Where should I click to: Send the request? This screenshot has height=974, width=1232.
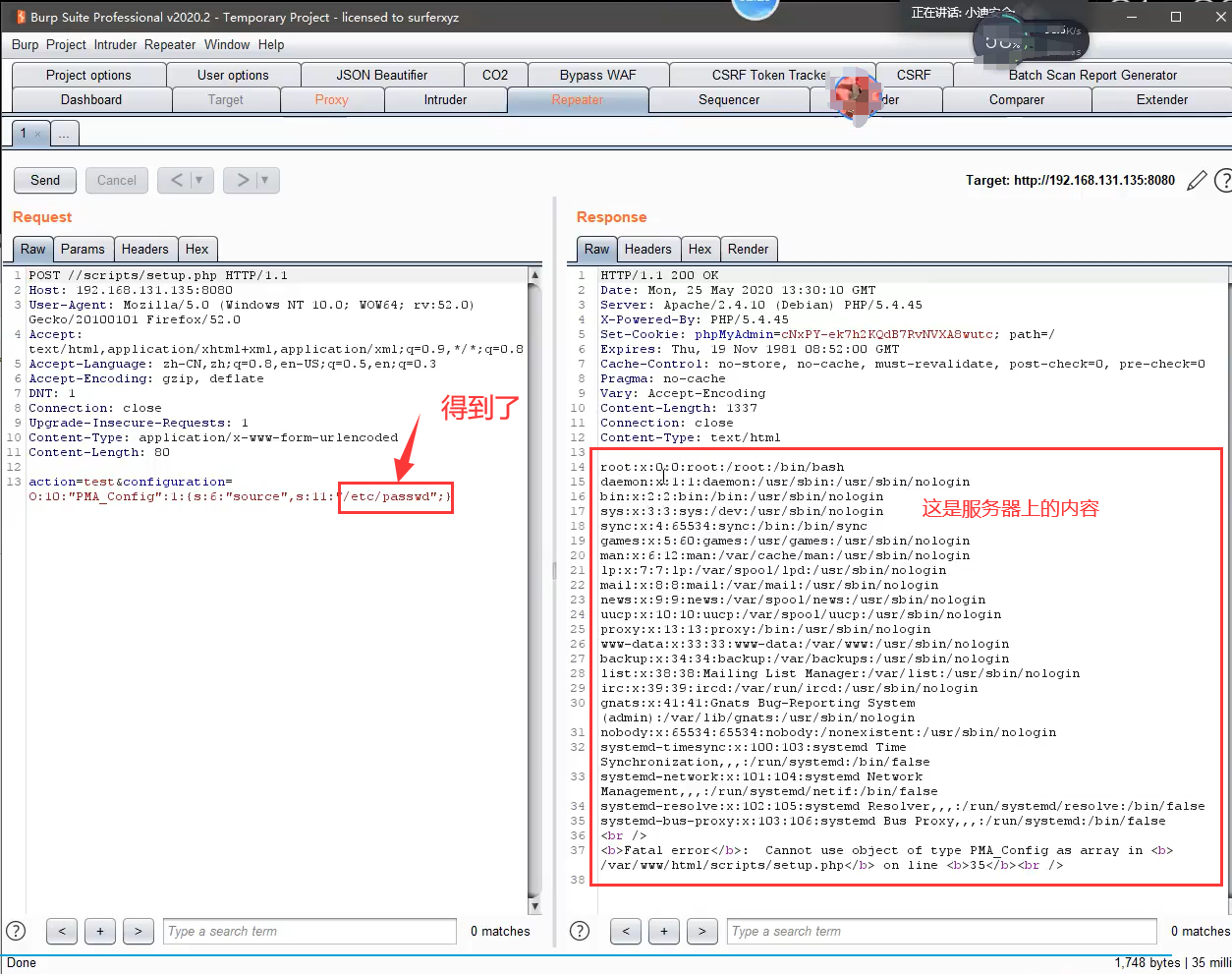pos(45,180)
